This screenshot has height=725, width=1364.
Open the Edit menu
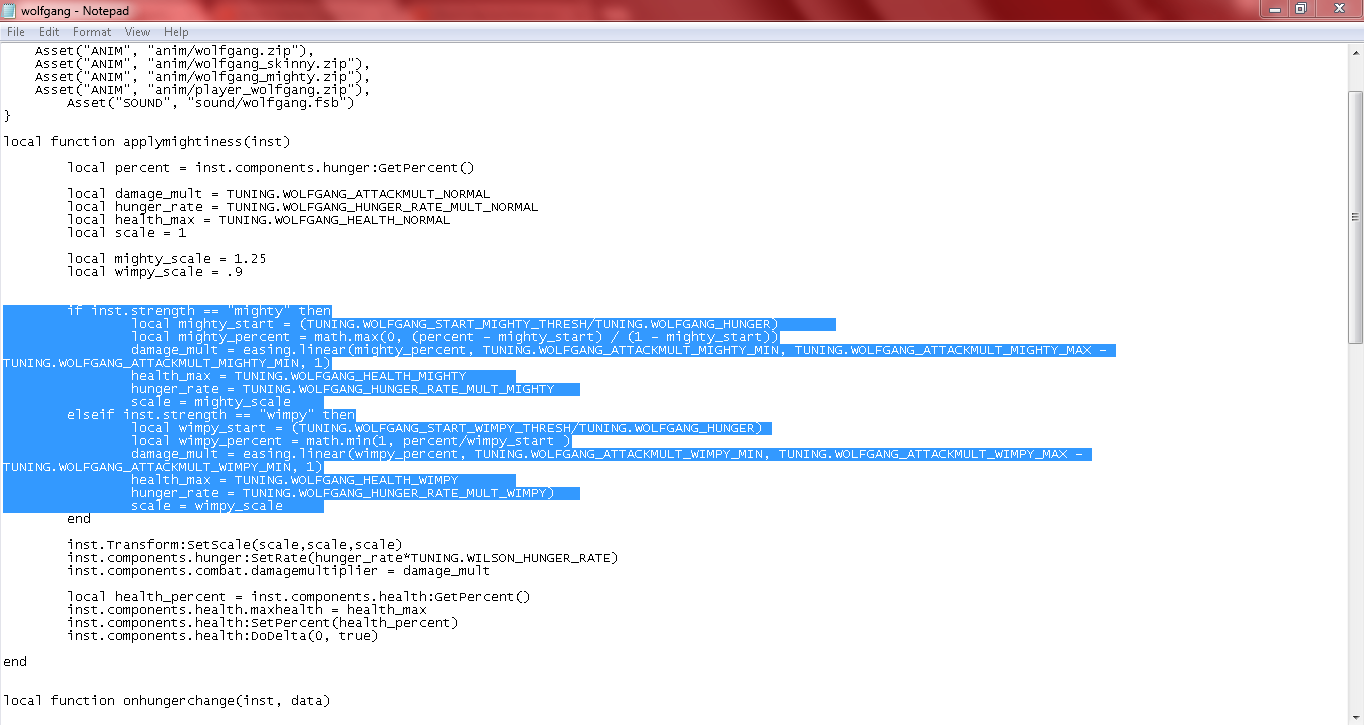[x=49, y=32]
